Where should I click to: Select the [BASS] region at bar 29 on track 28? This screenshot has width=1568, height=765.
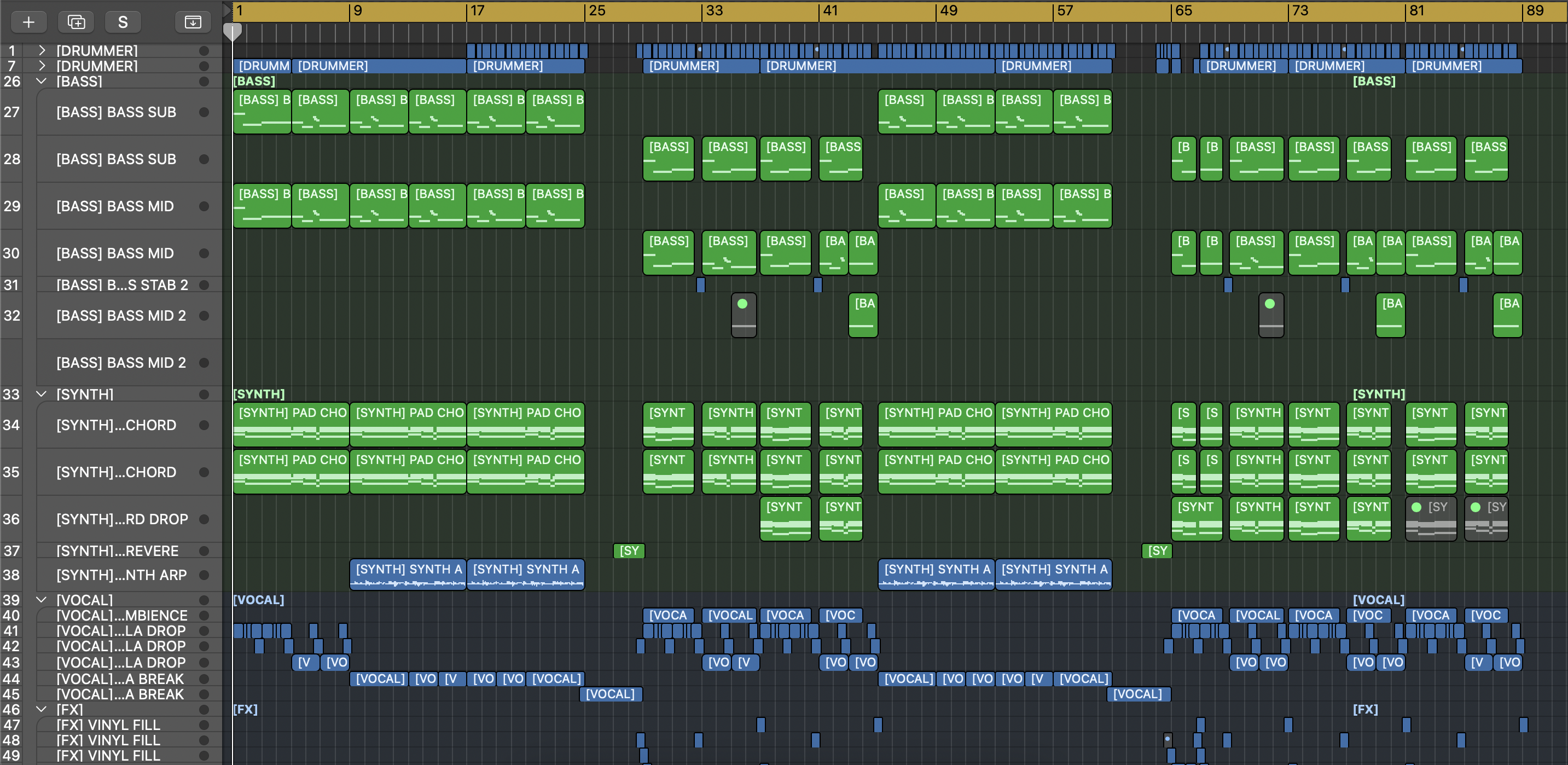[669, 159]
